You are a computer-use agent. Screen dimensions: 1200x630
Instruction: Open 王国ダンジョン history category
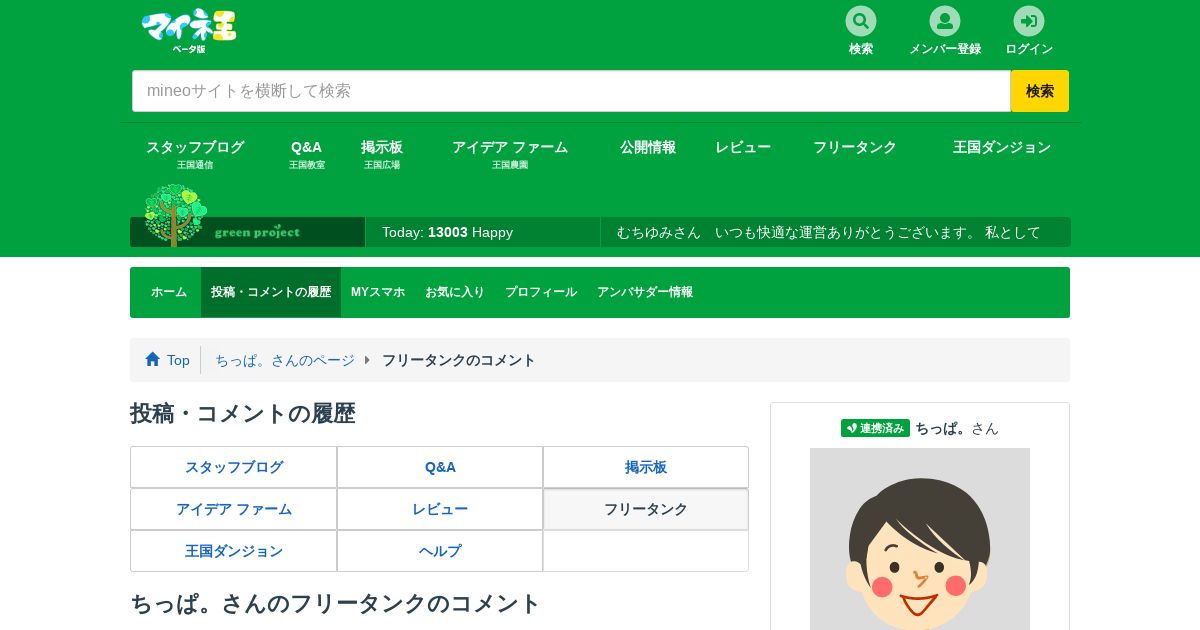pyautogui.click(x=234, y=551)
